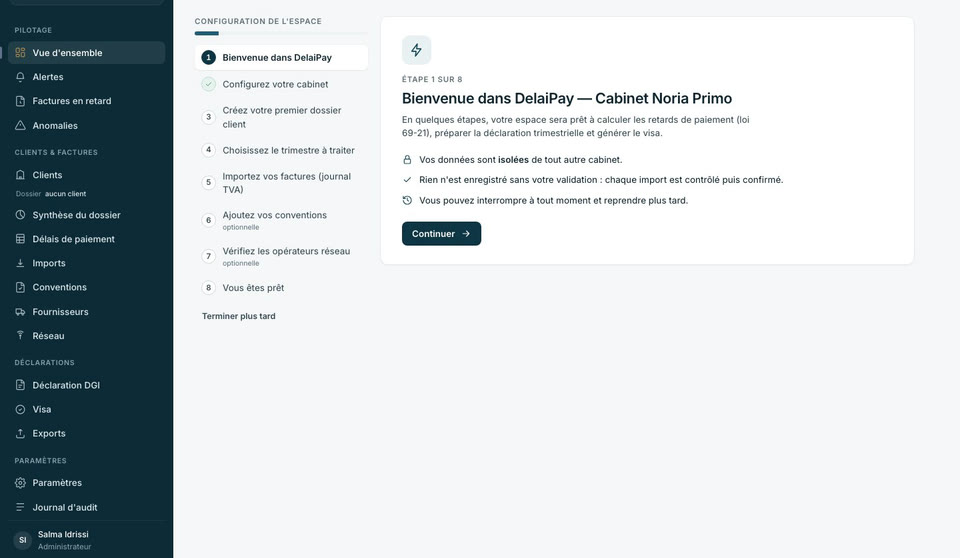Select step 4 Choisissez le trimestre à traiter
Viewport: 960px width, 558px height.
282,150
